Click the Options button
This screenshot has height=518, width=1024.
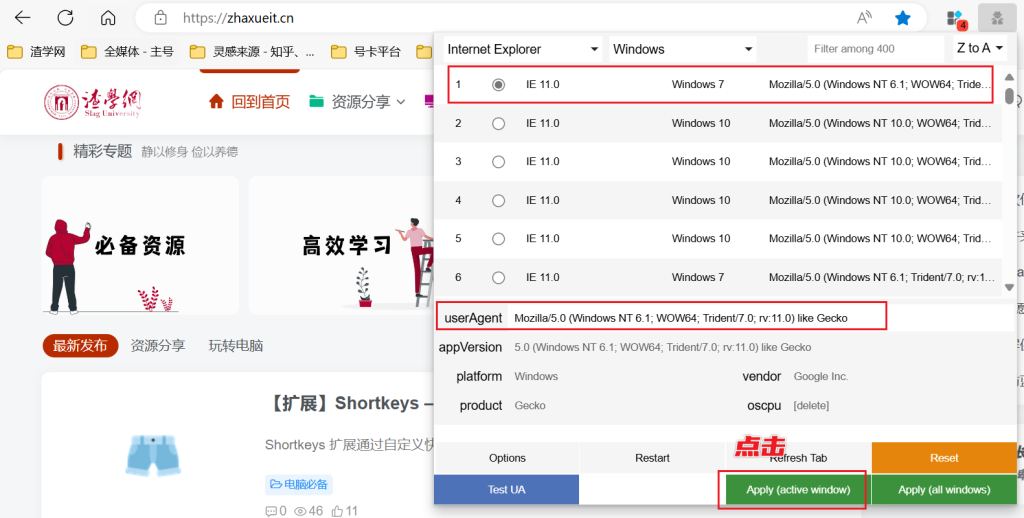(507, 458)
